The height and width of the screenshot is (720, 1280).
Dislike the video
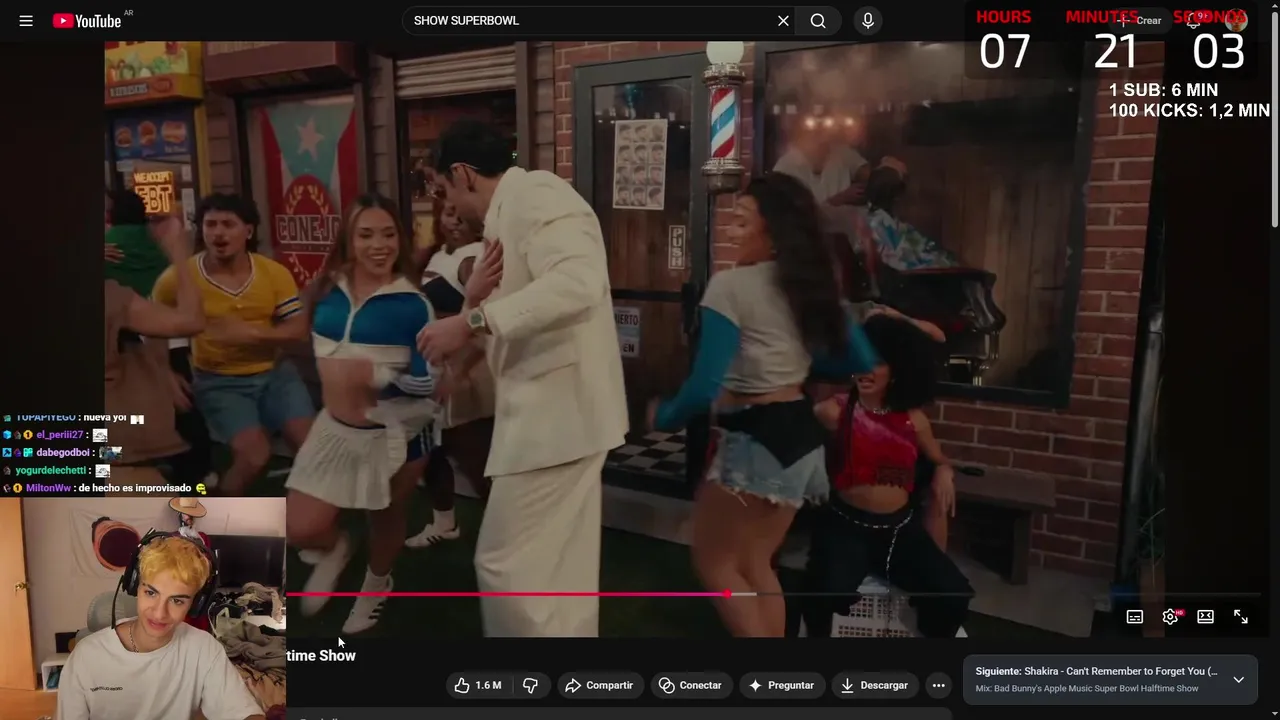click(x=531, y=685)
